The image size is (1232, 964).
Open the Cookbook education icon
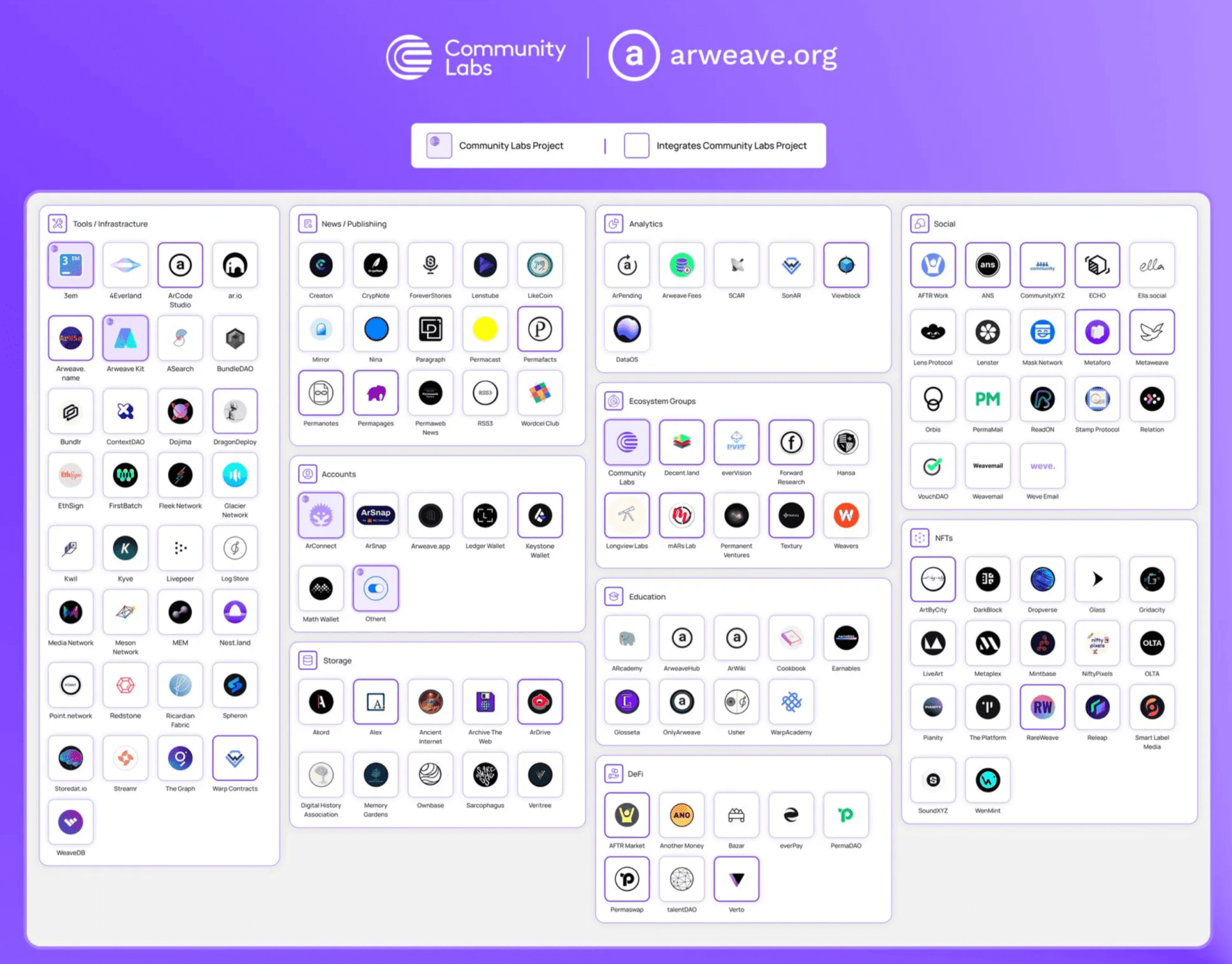tap(791, 638)
